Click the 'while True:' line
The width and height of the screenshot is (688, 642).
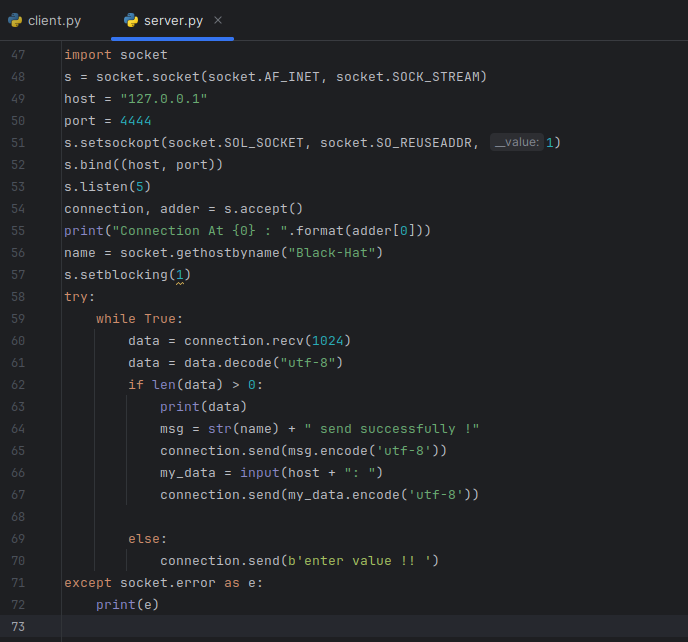139,319
